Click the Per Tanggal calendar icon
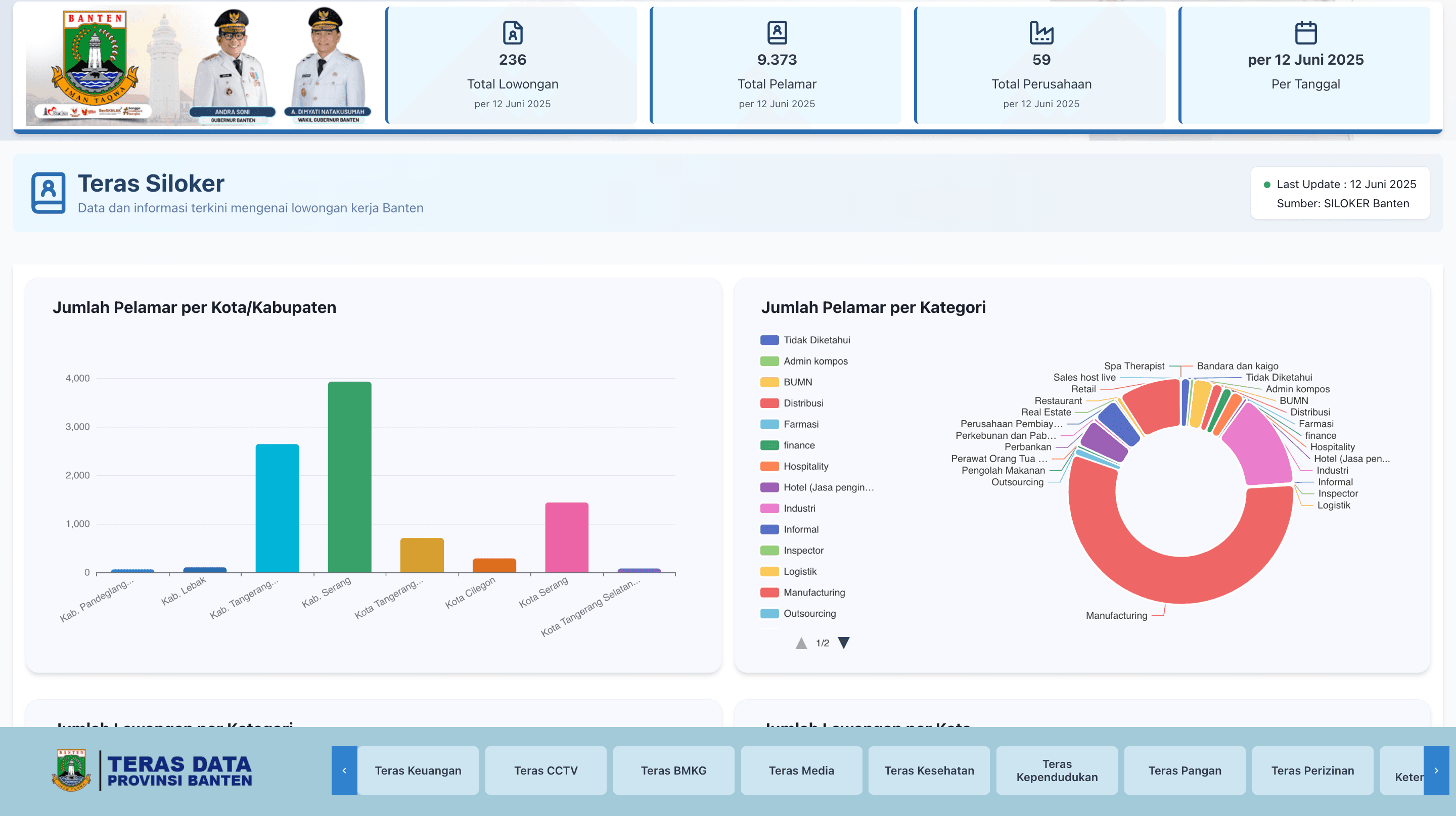 click(1306, 33)
